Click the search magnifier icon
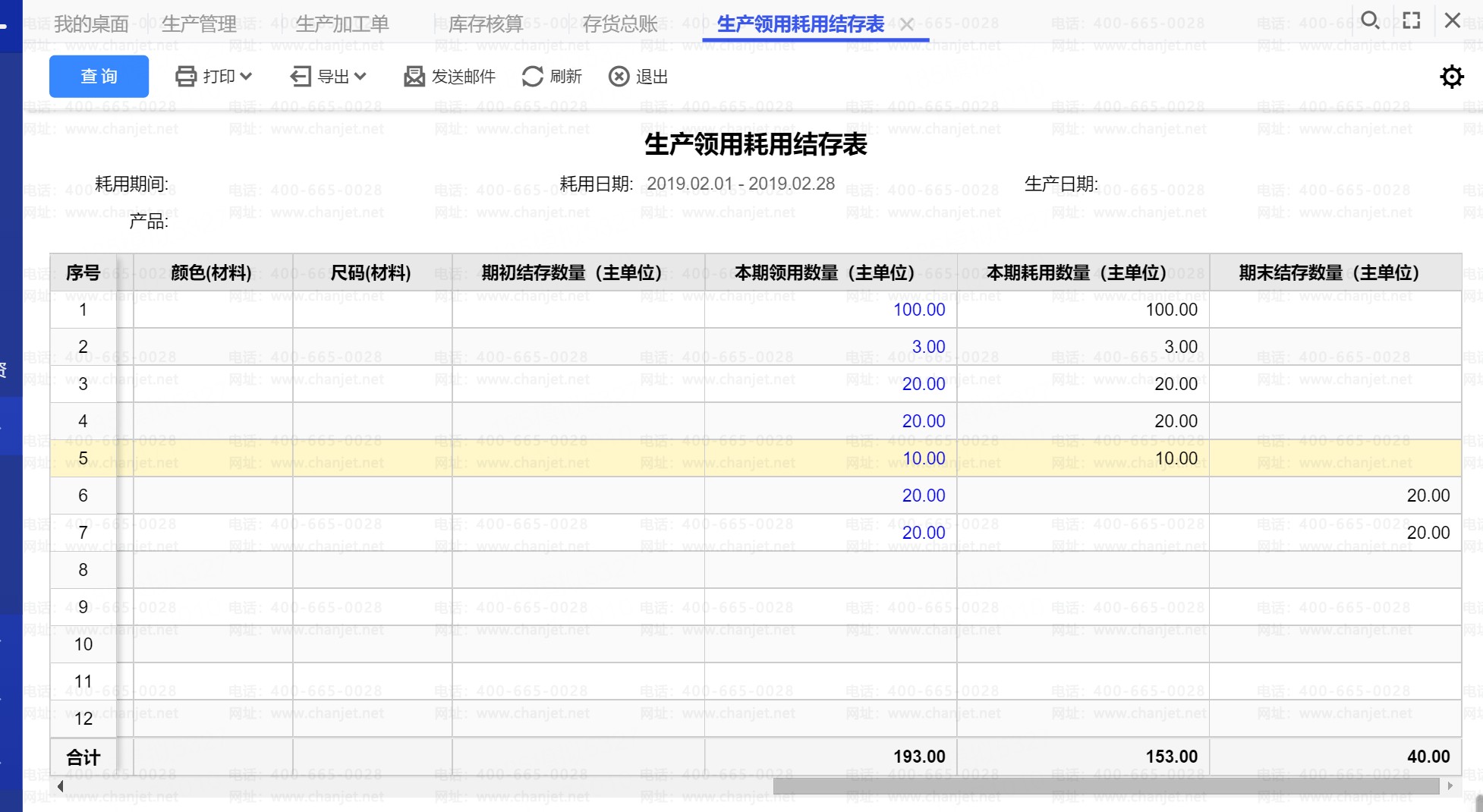 coord(1369,20)
